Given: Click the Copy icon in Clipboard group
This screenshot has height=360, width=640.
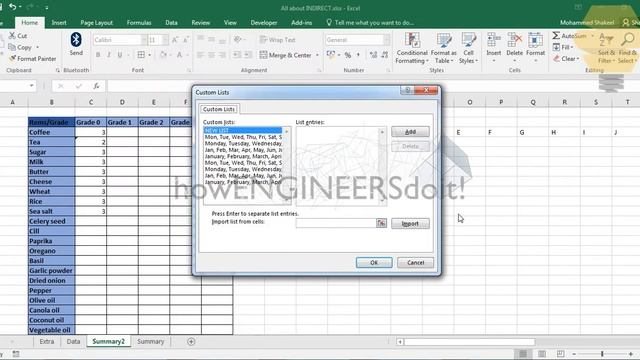Looking at the screenshot, I should tap(12, 47).
